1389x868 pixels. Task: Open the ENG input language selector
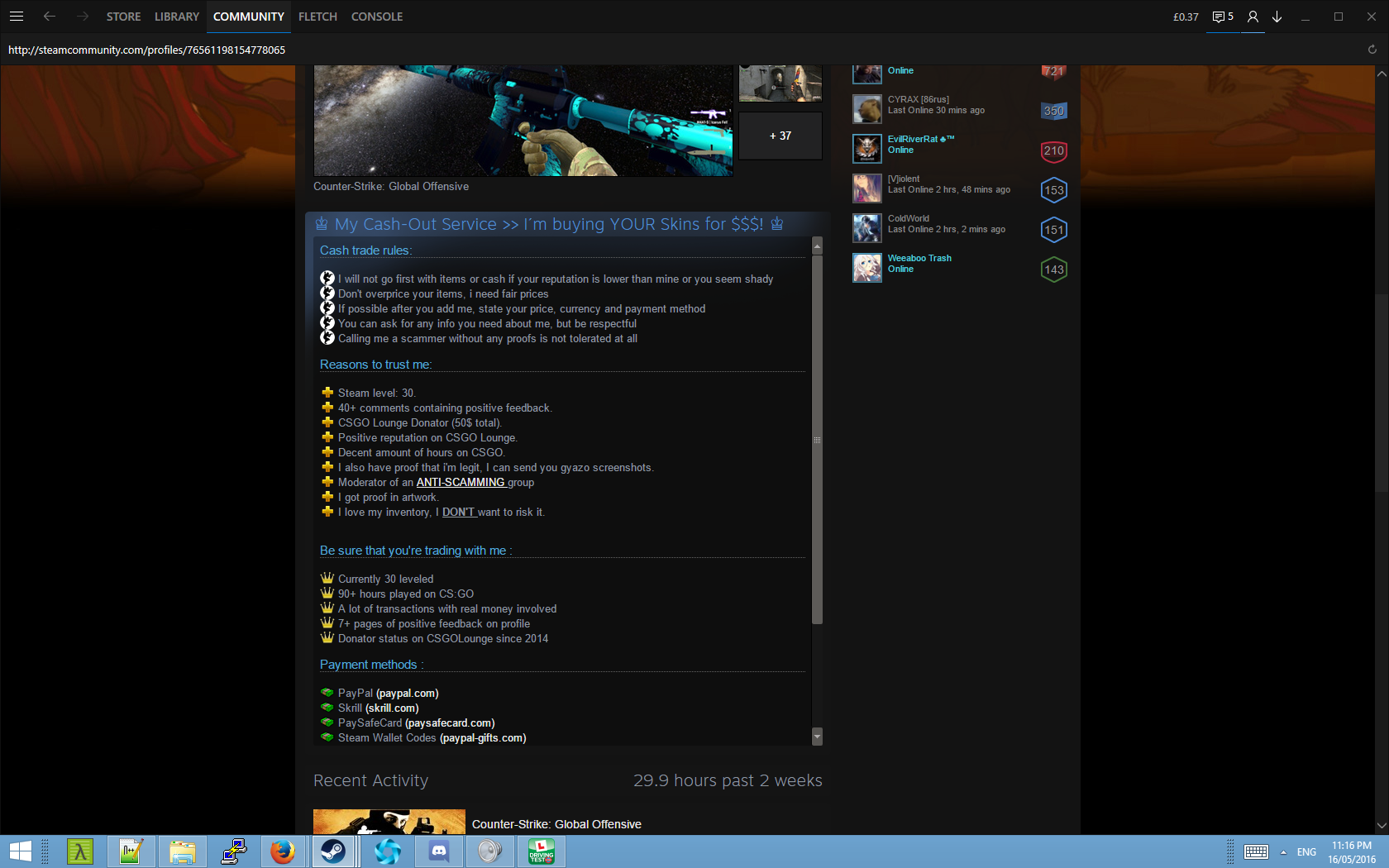pos(1306,852)
